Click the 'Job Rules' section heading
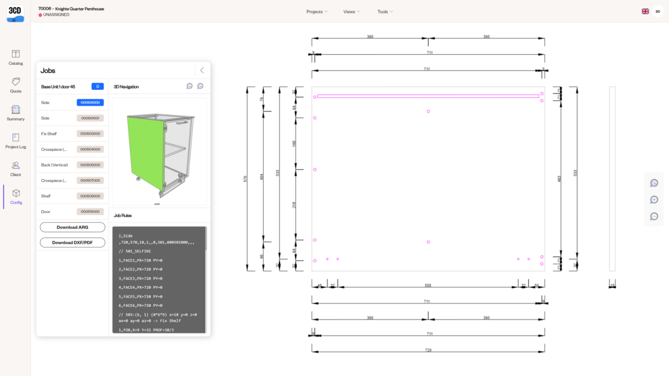The image size is (669, 376). click(122, 216)
